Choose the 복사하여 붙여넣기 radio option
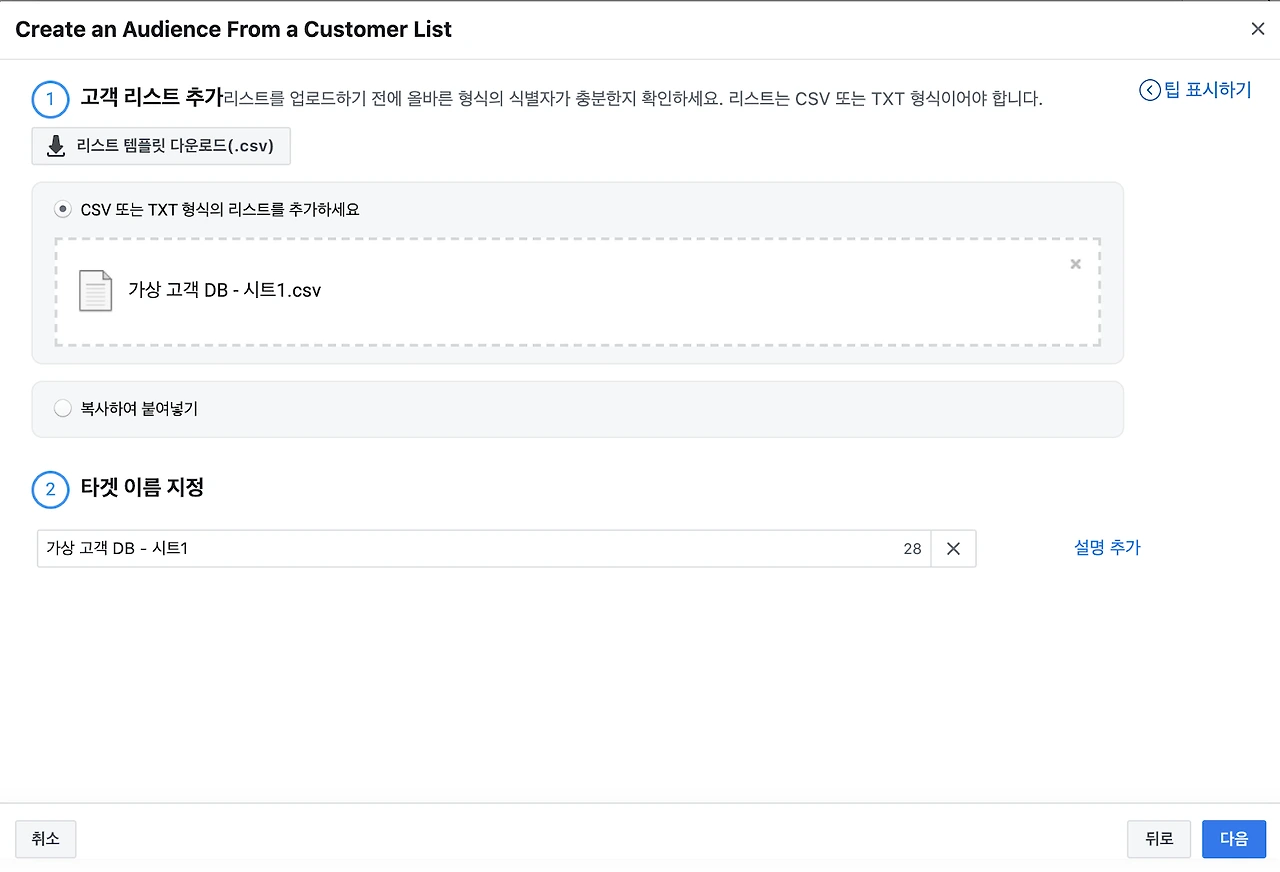The image size is (1280, 872). pyautogui.click(x=63, y=408)
